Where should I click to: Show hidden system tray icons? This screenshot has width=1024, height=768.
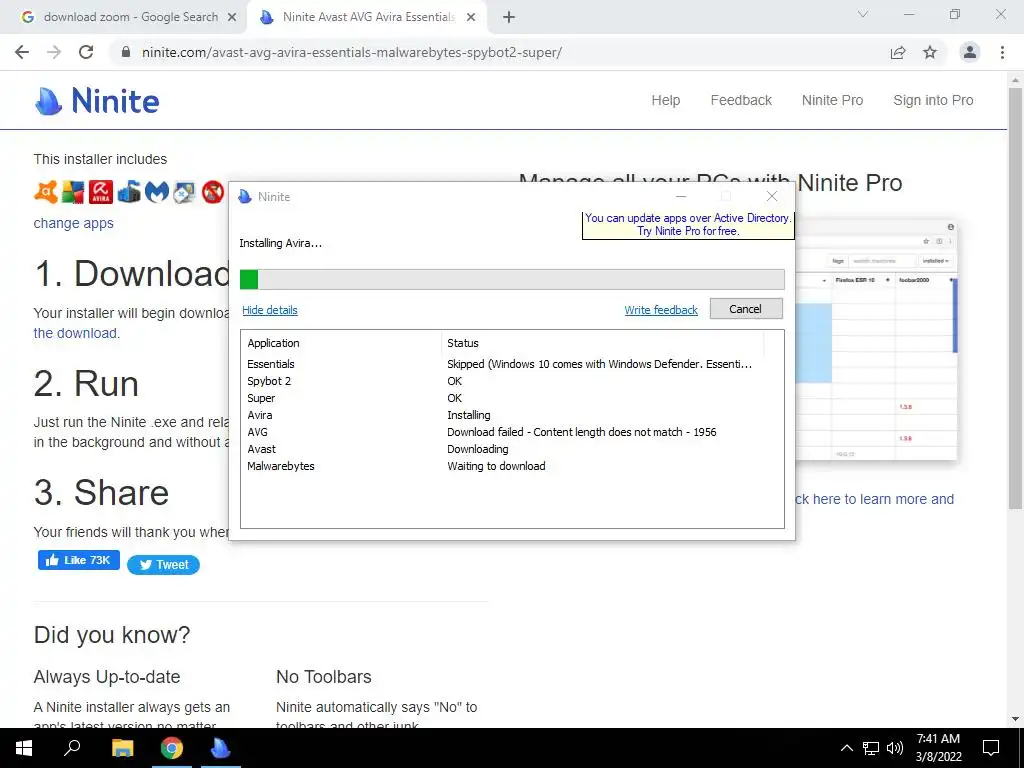pos(846,748)
